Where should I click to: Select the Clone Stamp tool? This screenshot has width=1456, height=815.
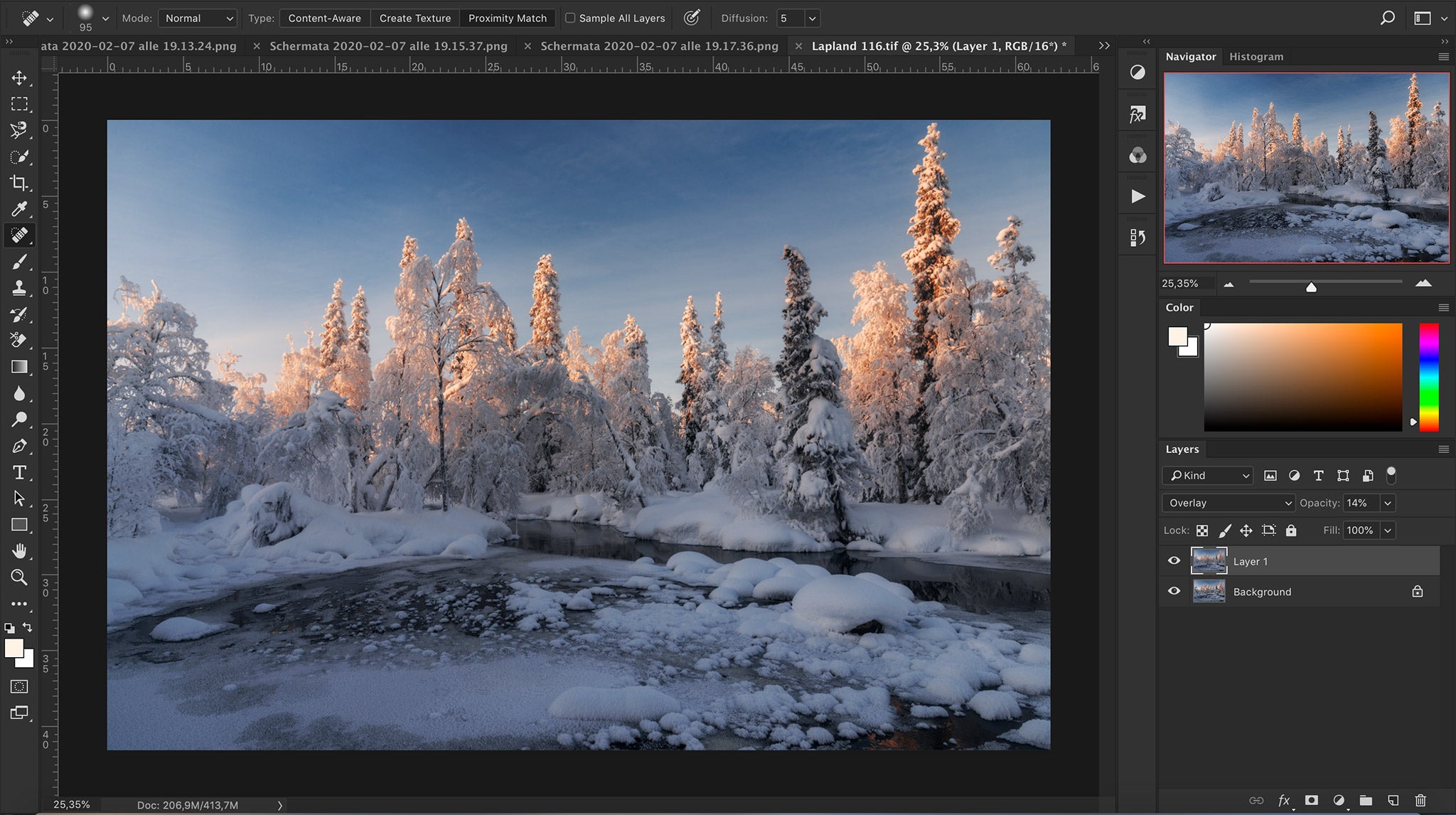coord(19,288)
